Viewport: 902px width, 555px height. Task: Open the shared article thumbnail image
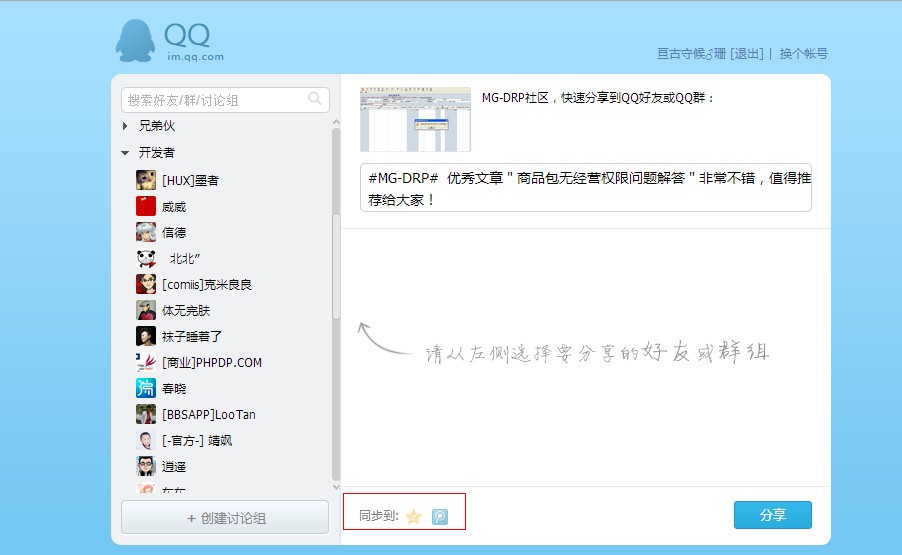click(x=415, y=119)
